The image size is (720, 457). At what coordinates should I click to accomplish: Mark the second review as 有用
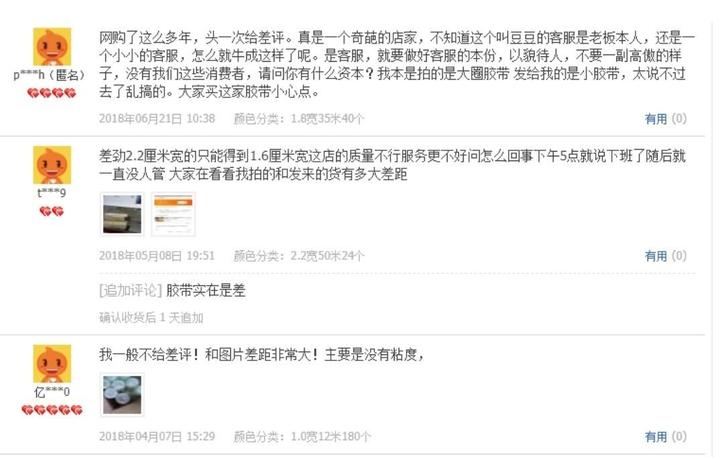click(x=656, y=256)
